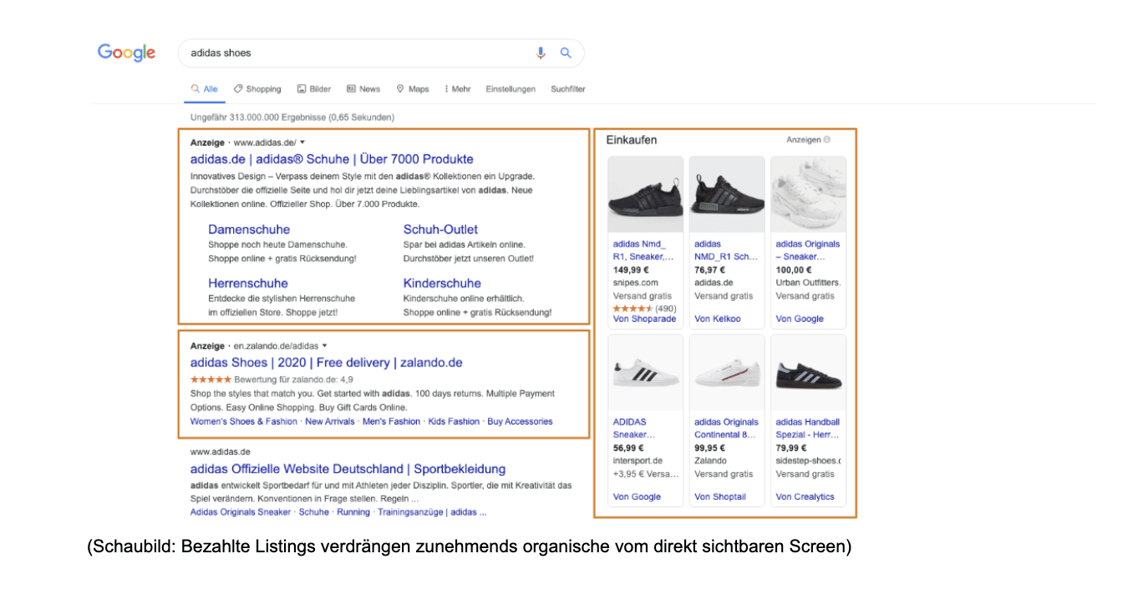Open the Suchfilter options
This screenshot has width=1133, height=594.
tap(568, 89)
